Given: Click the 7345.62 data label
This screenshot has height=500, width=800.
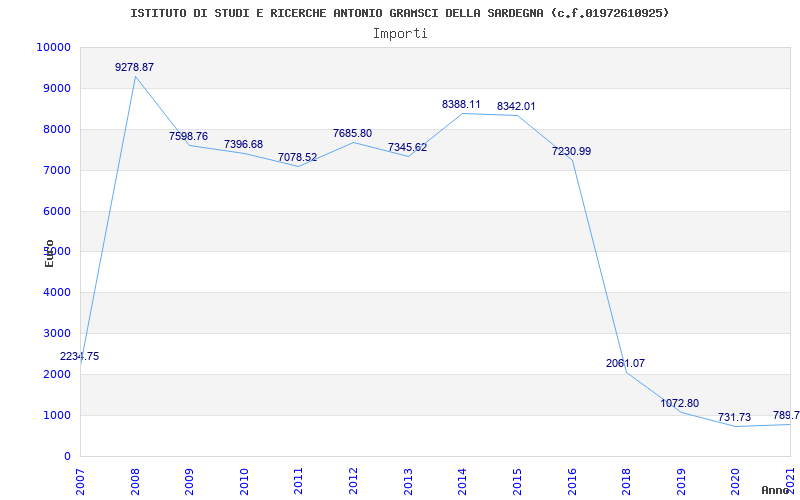Looking at the screenshot, I should [x=407, y=147].
